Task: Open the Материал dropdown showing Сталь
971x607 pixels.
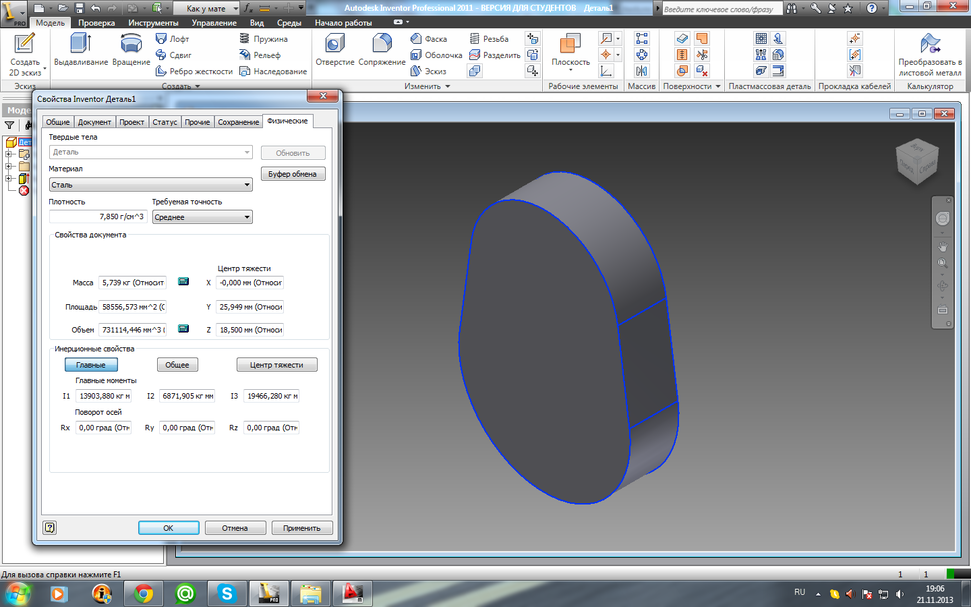Action: coord(150,185)
